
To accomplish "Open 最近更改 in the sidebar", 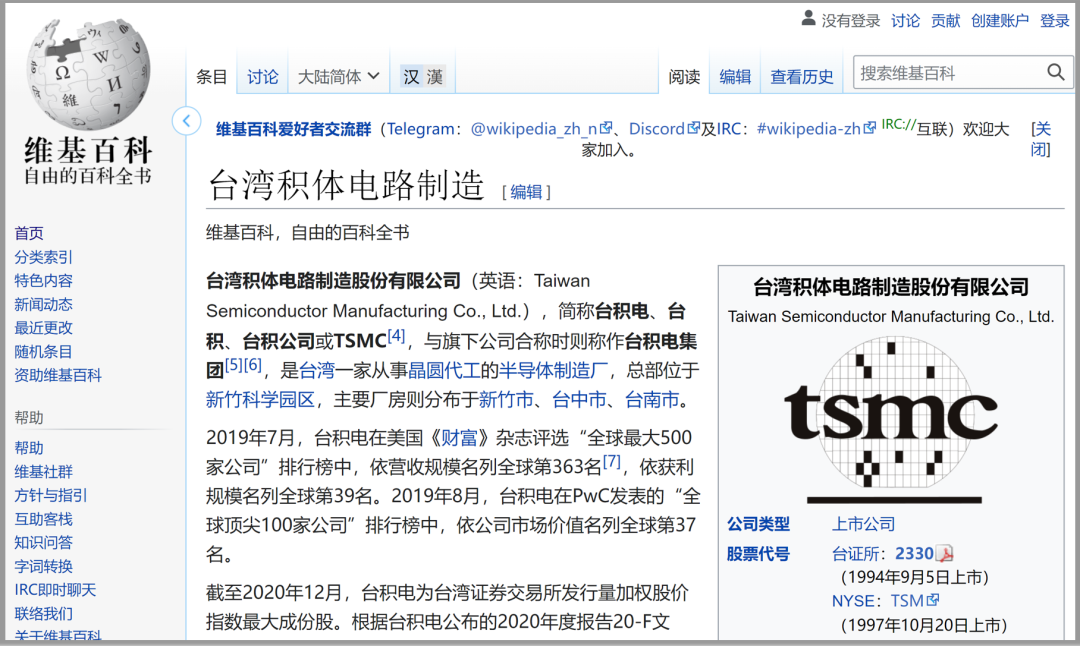I will [x=43, y=328].
